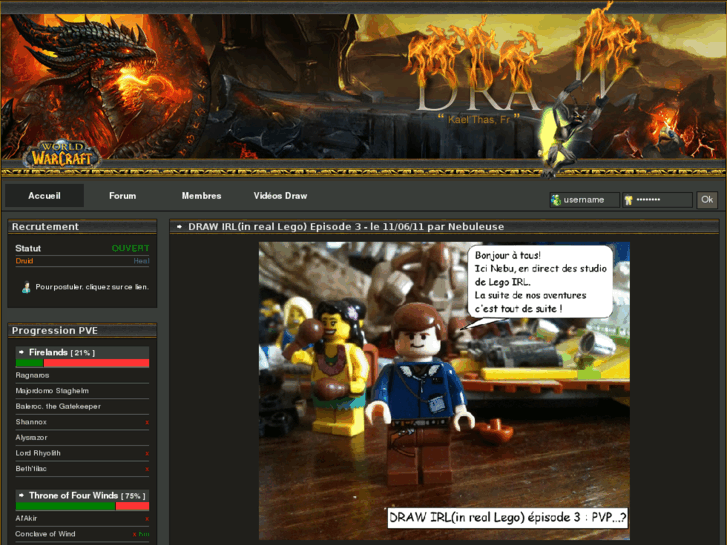Image resolution: width=727 pixels, height=545 pixels.
Task: Click the Progression PVE panel header
Action: [x=82, y=330]
